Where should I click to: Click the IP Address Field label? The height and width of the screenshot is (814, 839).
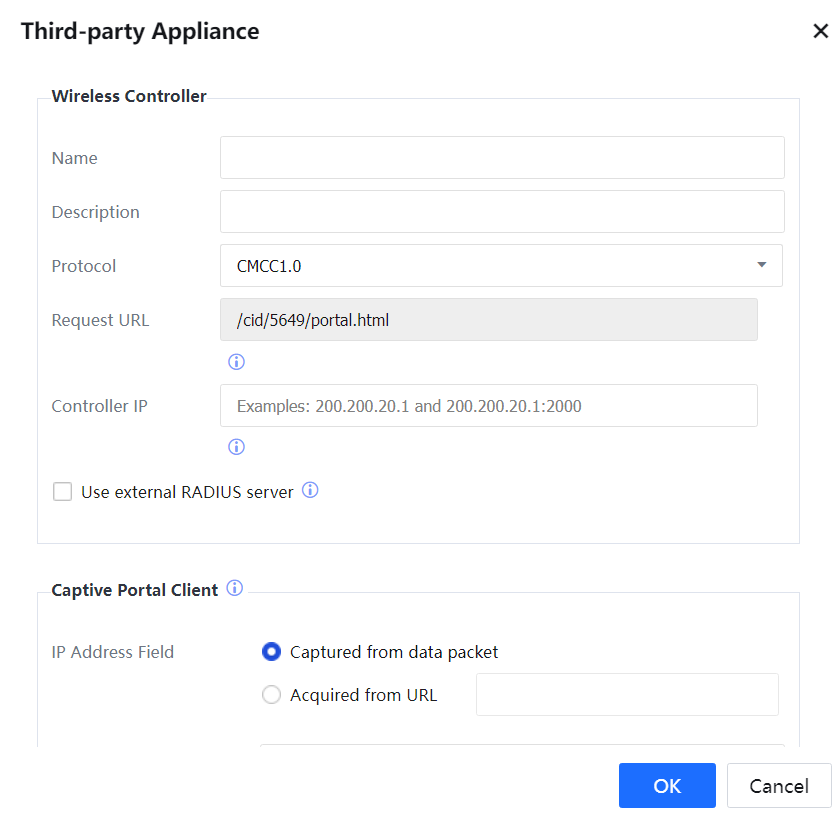pyautogui.click(x=113, y=652)
